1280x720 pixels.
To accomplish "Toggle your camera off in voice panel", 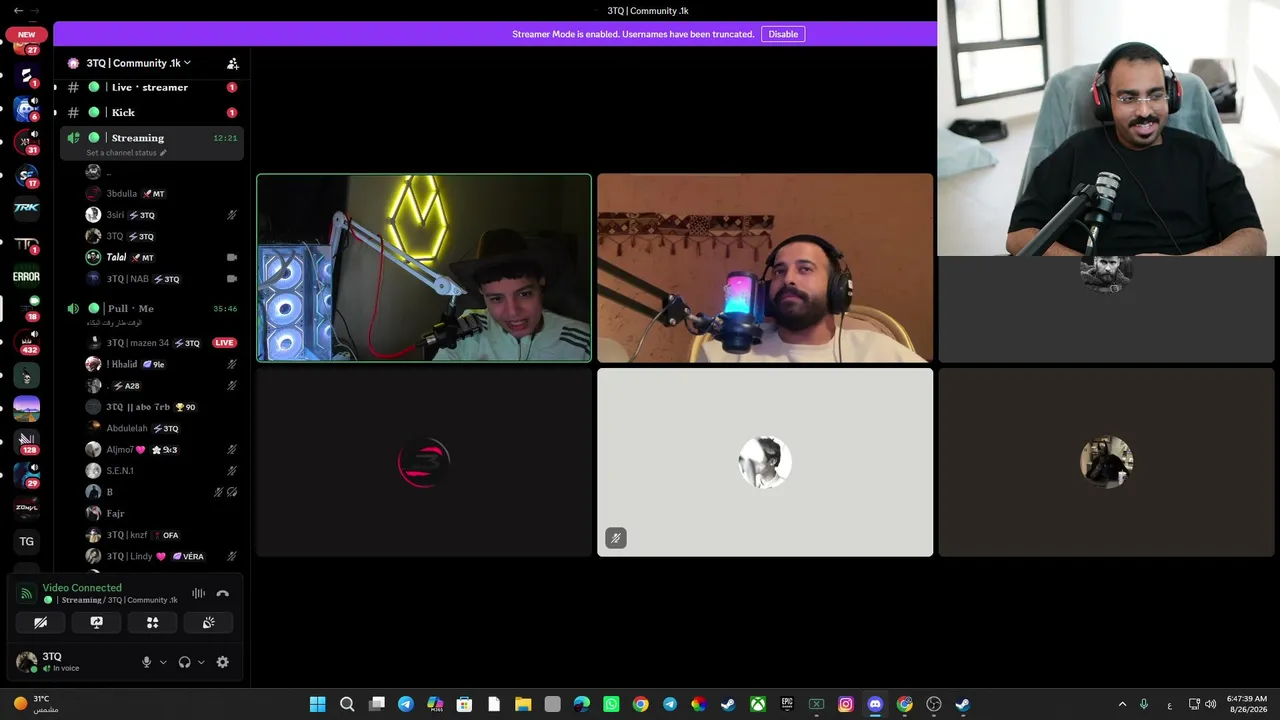I will 40,622.
